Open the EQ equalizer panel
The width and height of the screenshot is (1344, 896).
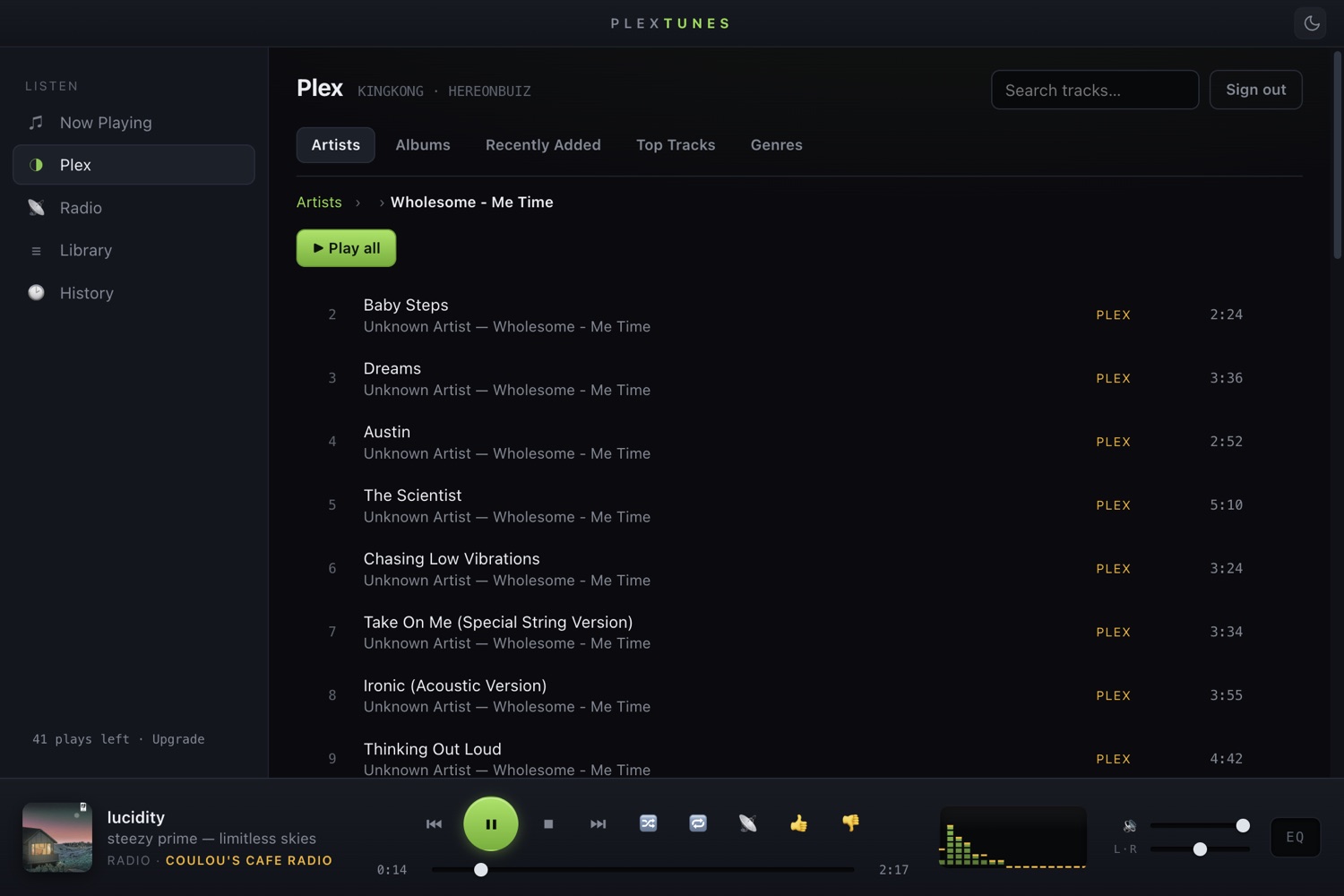pos(1295,837)
